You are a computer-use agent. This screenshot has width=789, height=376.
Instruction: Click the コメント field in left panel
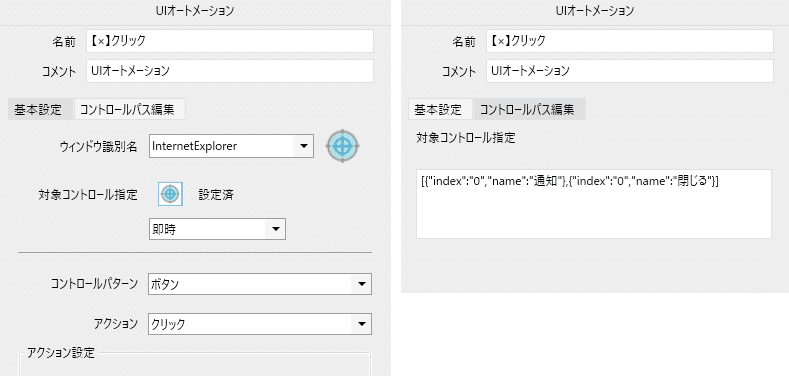229,71
